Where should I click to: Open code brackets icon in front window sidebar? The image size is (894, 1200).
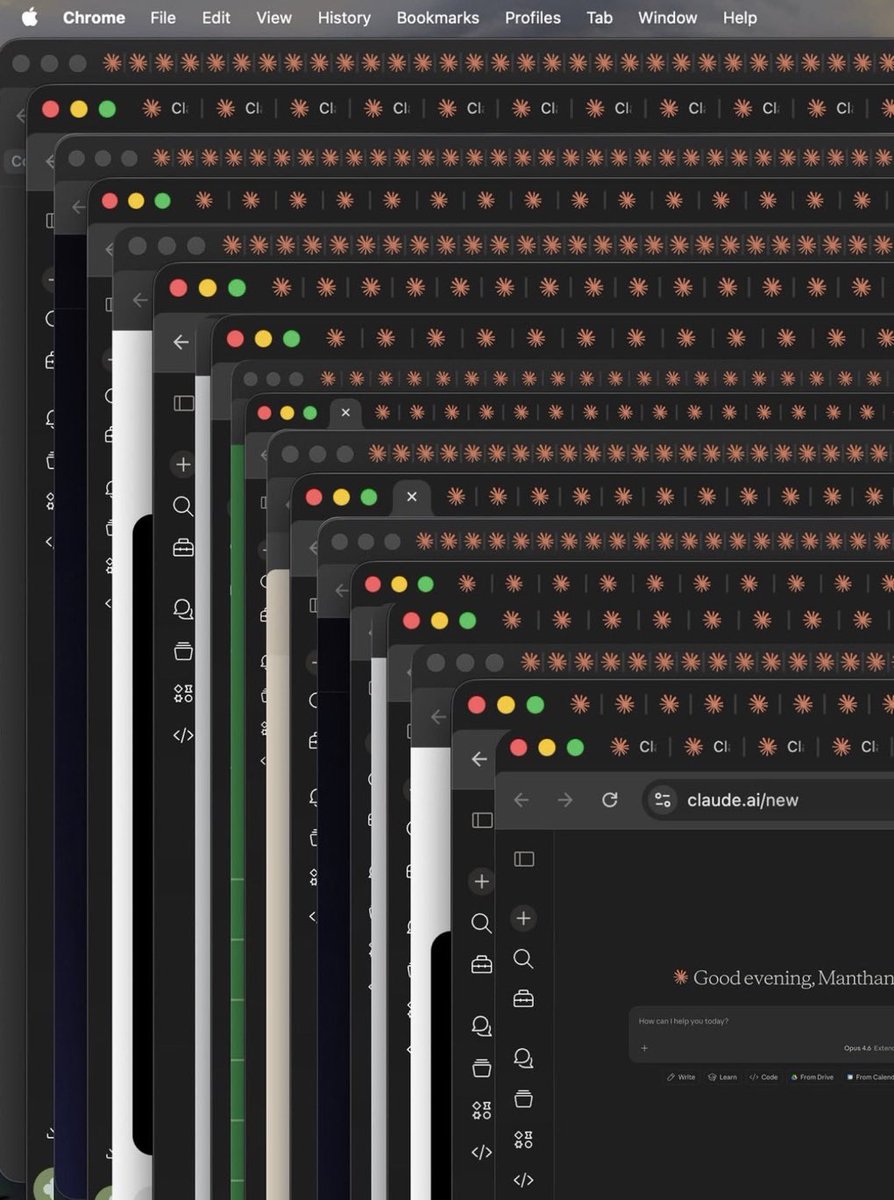point(523,1180)
